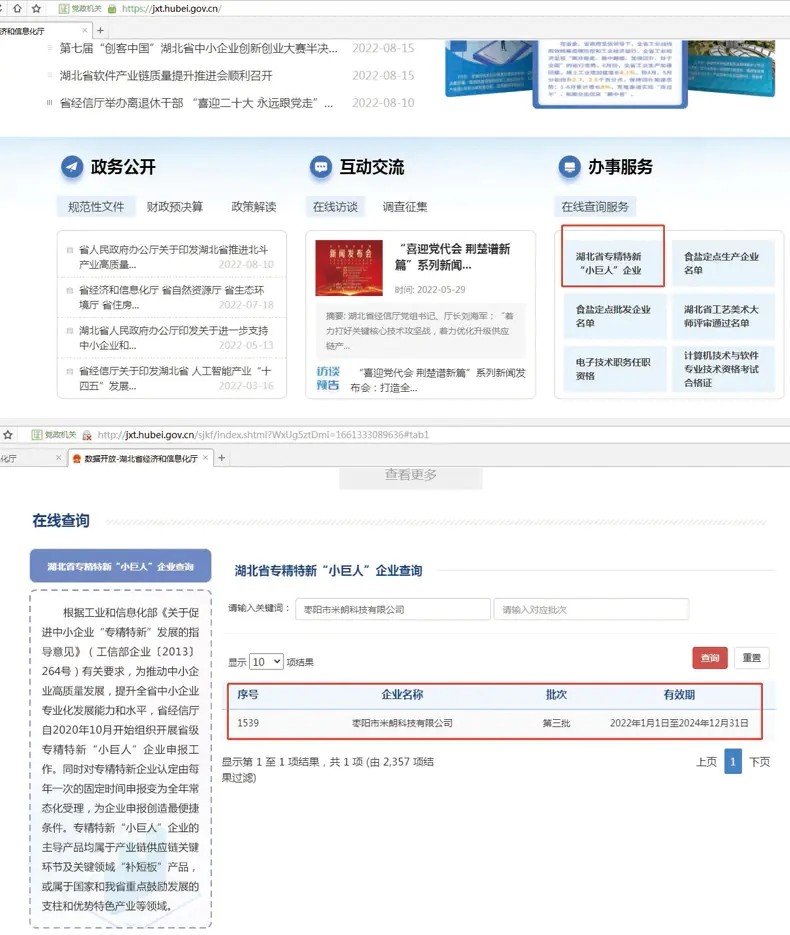This screenshot has width=790, height=935.
Task: Open 湖北省人民政府办公厅印发关于进一步支持 document
Action: [174, 338]
